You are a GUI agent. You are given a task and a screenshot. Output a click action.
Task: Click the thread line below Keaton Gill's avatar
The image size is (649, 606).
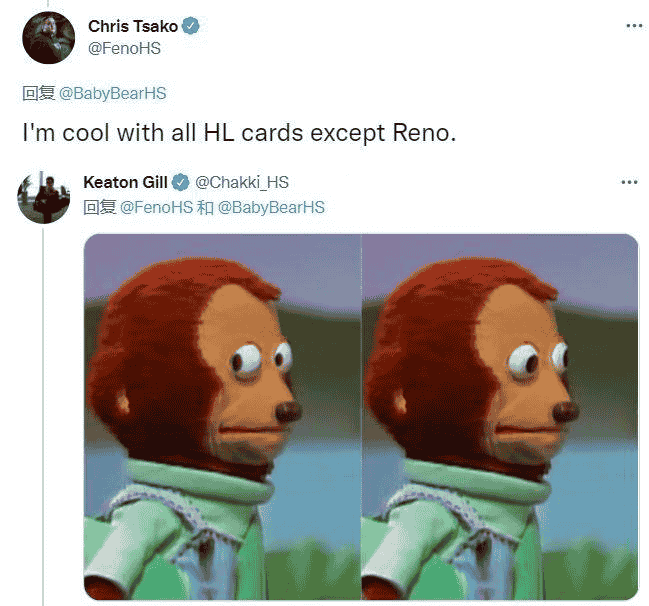[43, 416]
